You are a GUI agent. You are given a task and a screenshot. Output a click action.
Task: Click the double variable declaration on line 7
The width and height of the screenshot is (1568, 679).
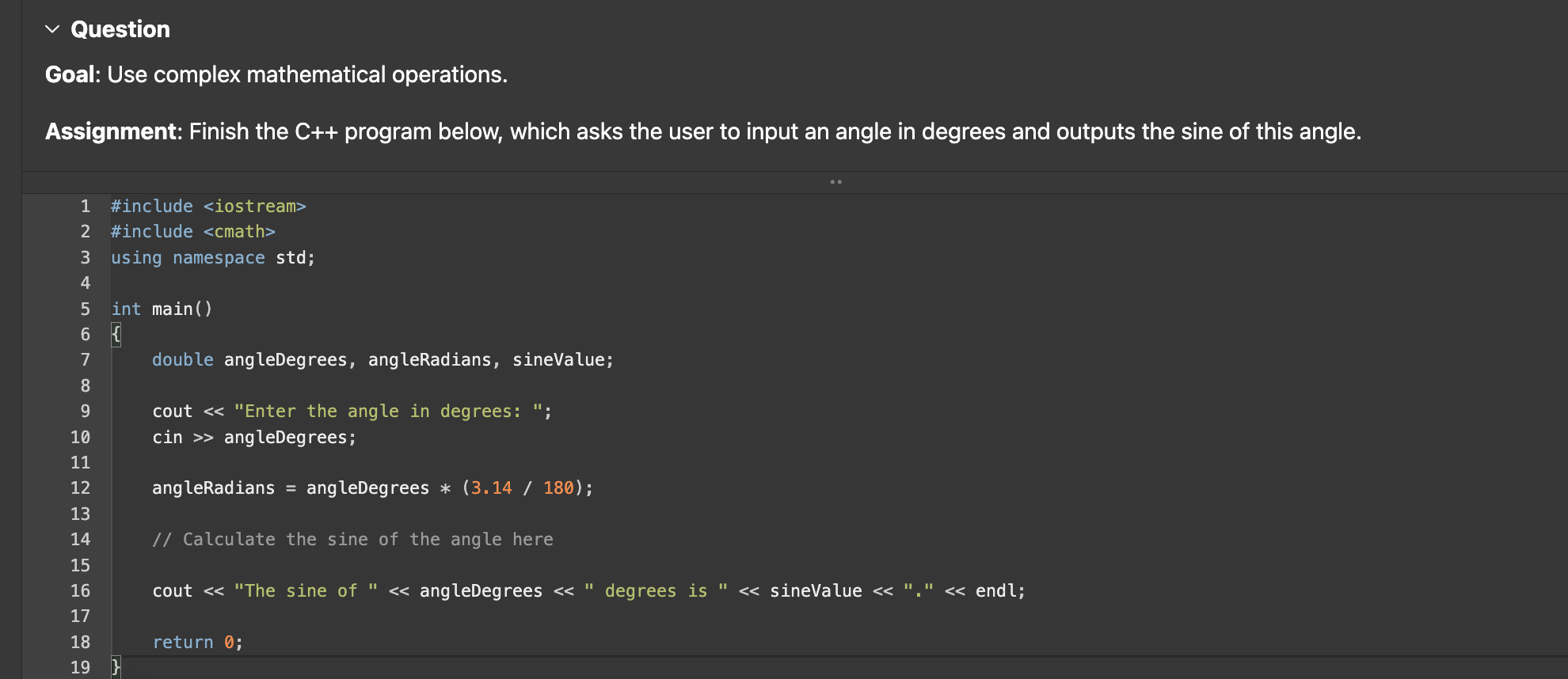tap(382, 360)
